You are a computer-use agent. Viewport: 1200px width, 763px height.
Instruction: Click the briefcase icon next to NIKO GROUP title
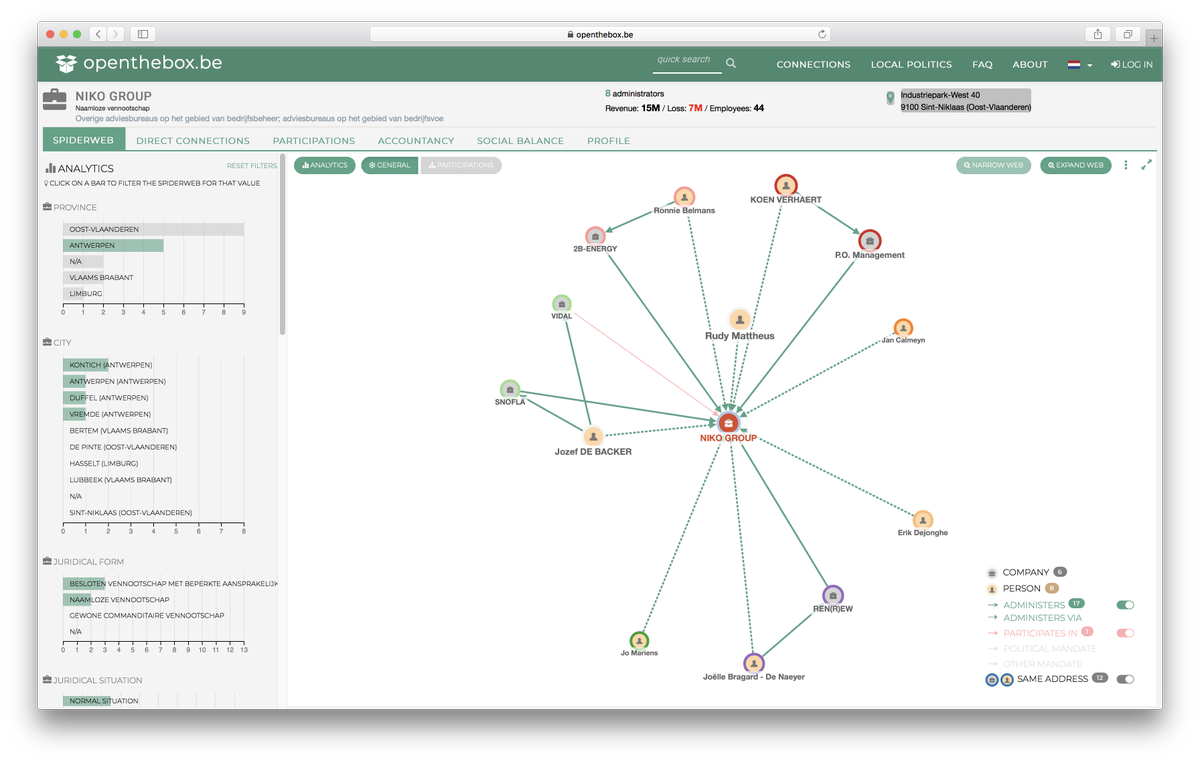[55, 98]
